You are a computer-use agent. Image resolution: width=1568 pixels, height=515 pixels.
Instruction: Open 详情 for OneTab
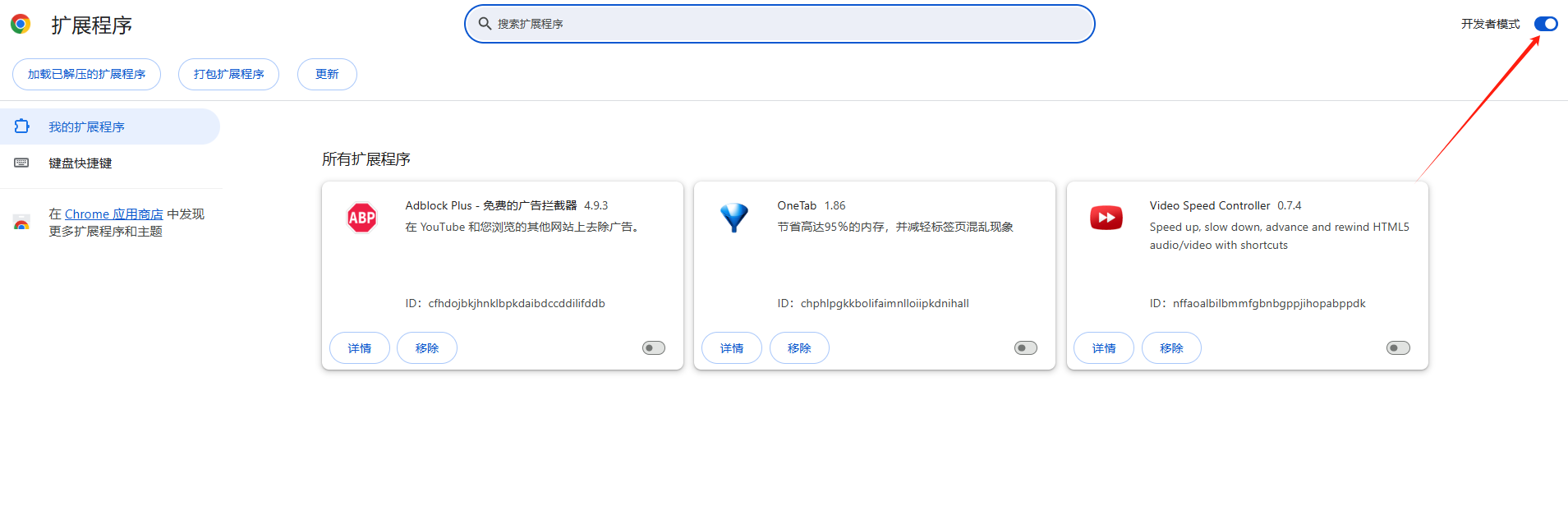pos(732,348)
